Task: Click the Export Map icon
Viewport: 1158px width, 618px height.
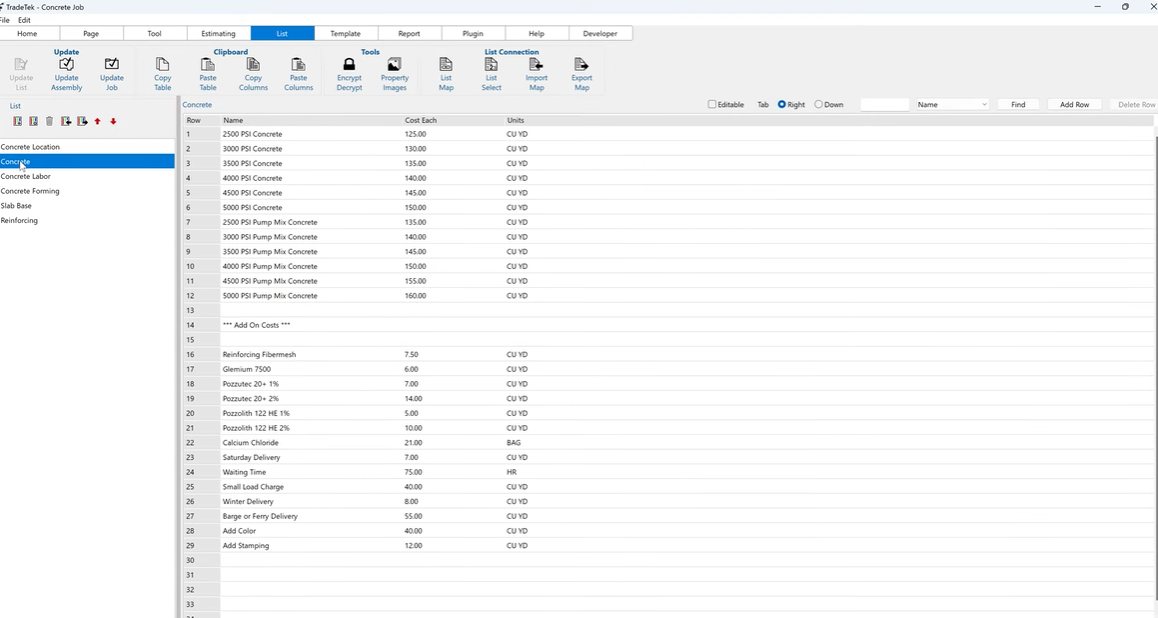Action: coord(581,70)
